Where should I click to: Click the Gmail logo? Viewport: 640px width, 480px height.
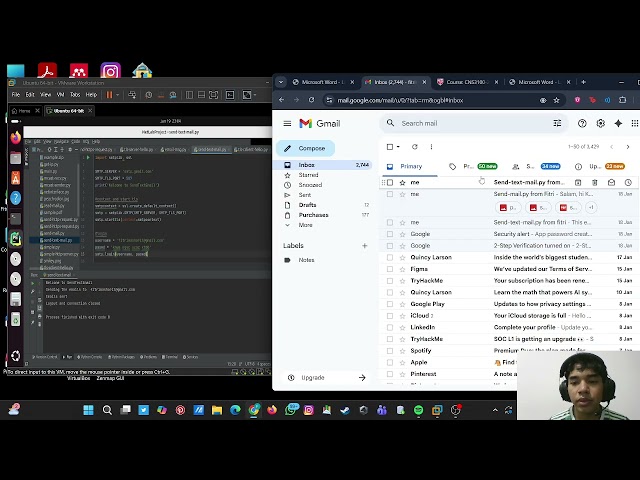[320, 123]
